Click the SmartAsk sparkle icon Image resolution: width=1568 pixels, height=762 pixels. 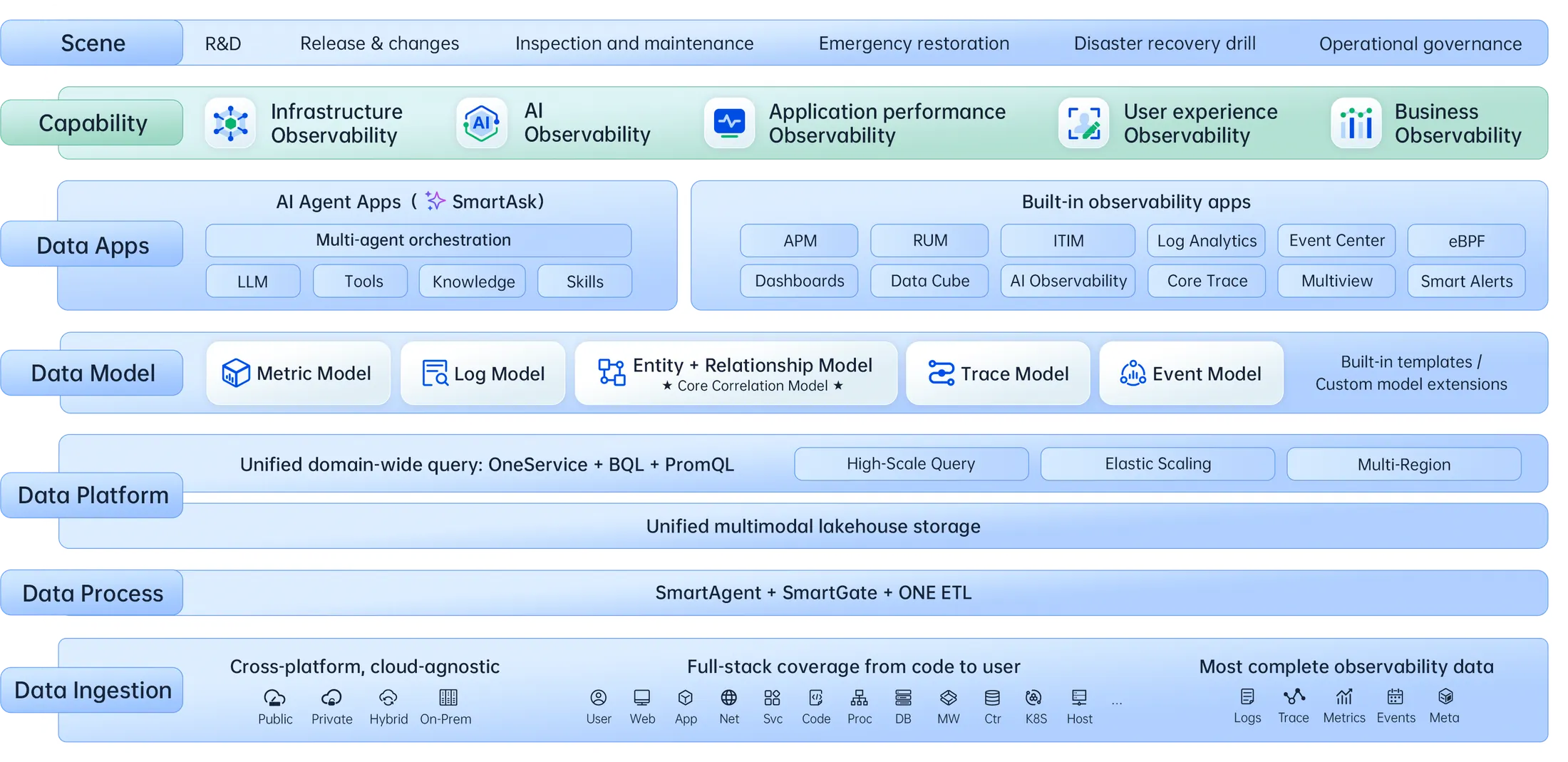coord(435,200)
